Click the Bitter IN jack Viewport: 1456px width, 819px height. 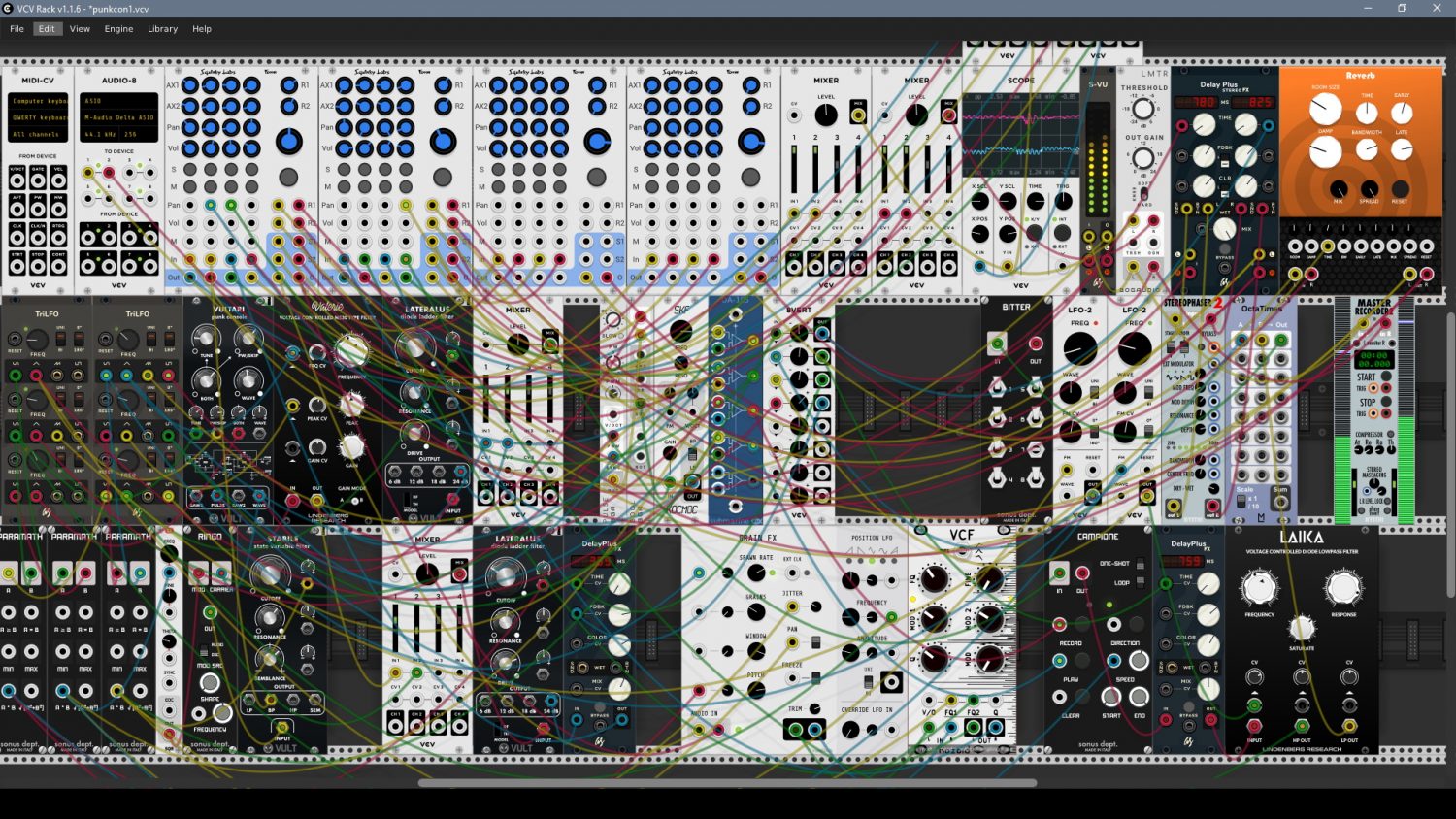pos(997,344)
